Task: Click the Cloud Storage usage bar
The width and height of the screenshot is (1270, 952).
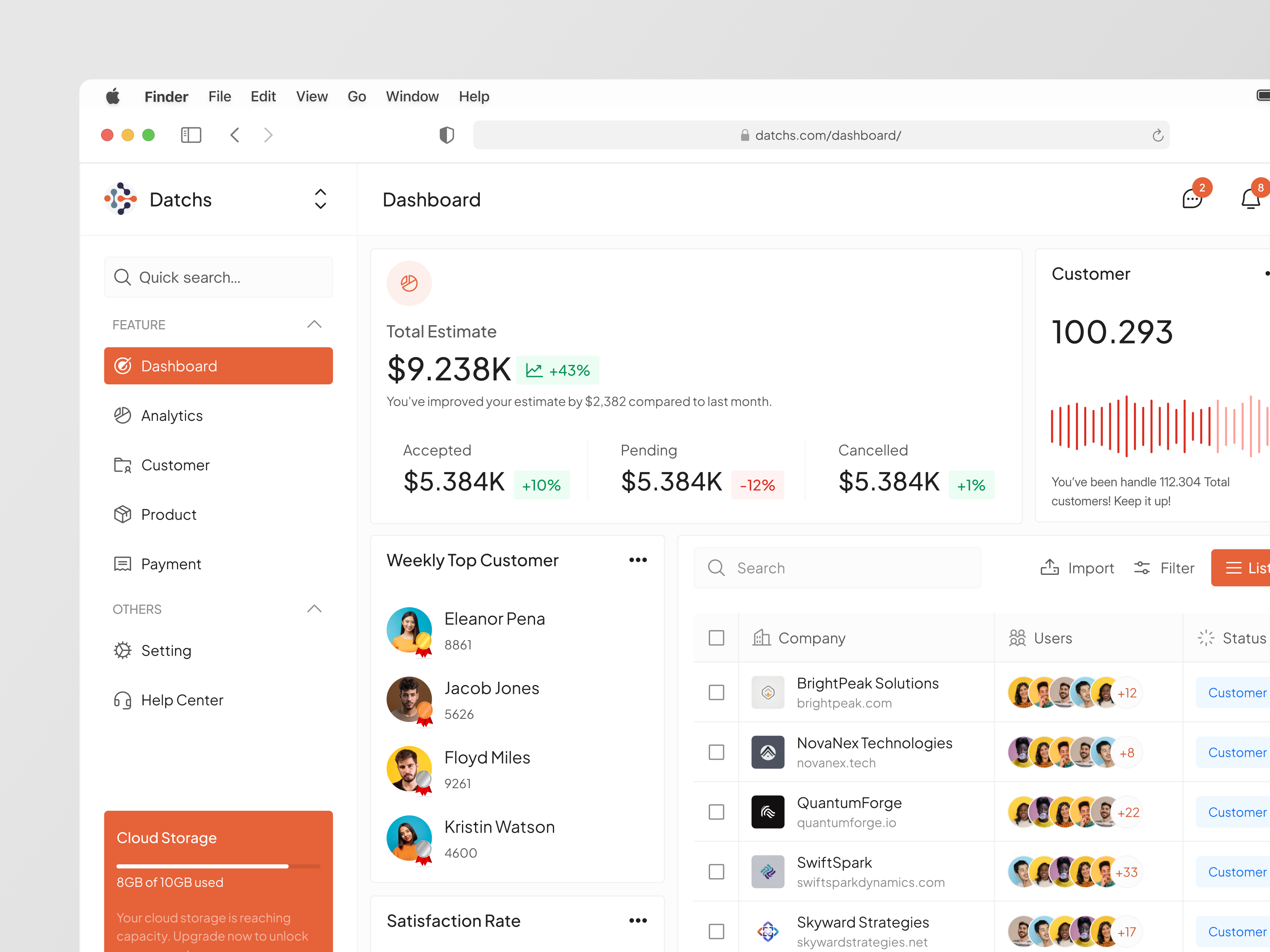Action: (x=218, y=866)
